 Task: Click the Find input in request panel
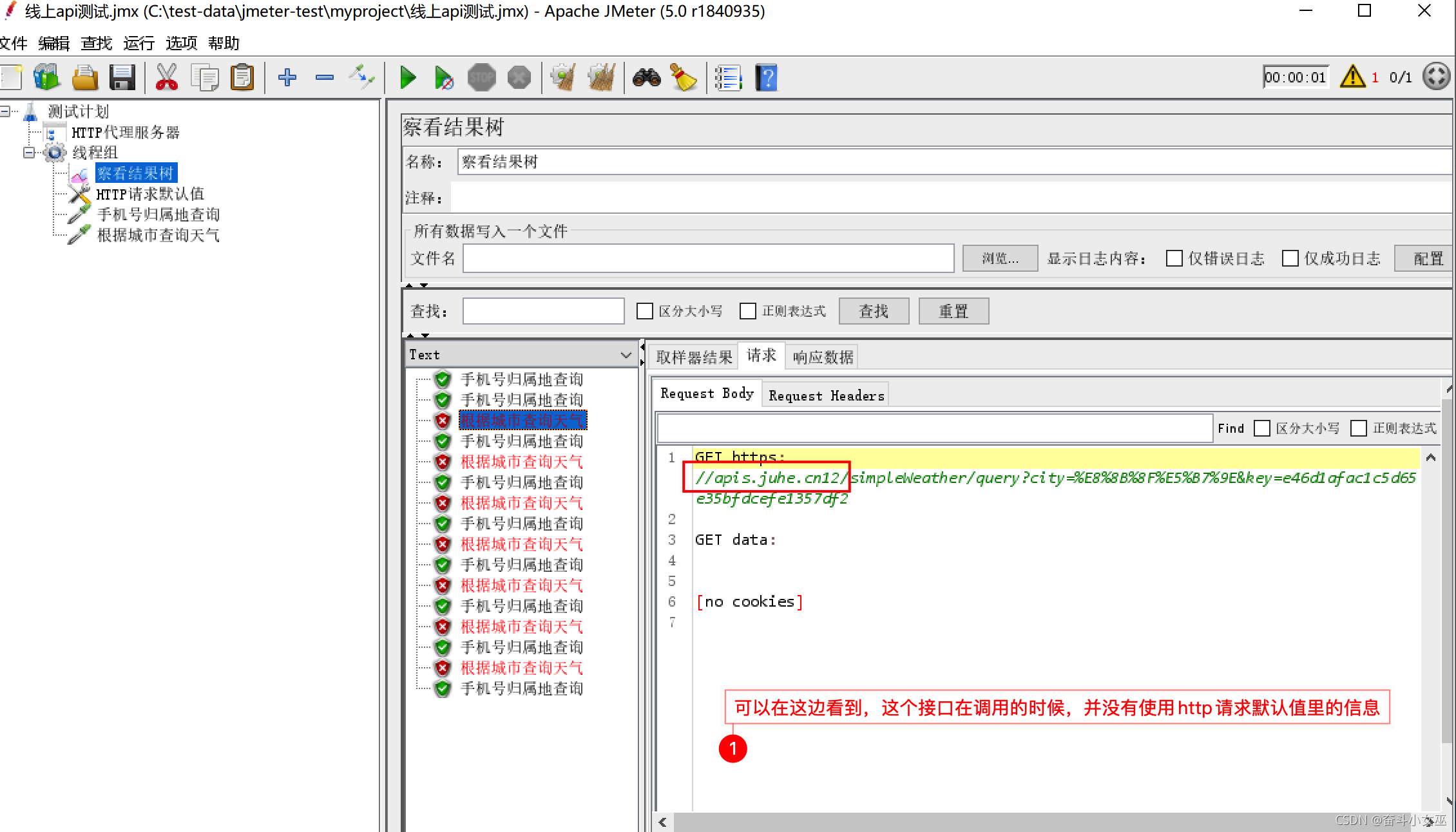click(934, 428)
